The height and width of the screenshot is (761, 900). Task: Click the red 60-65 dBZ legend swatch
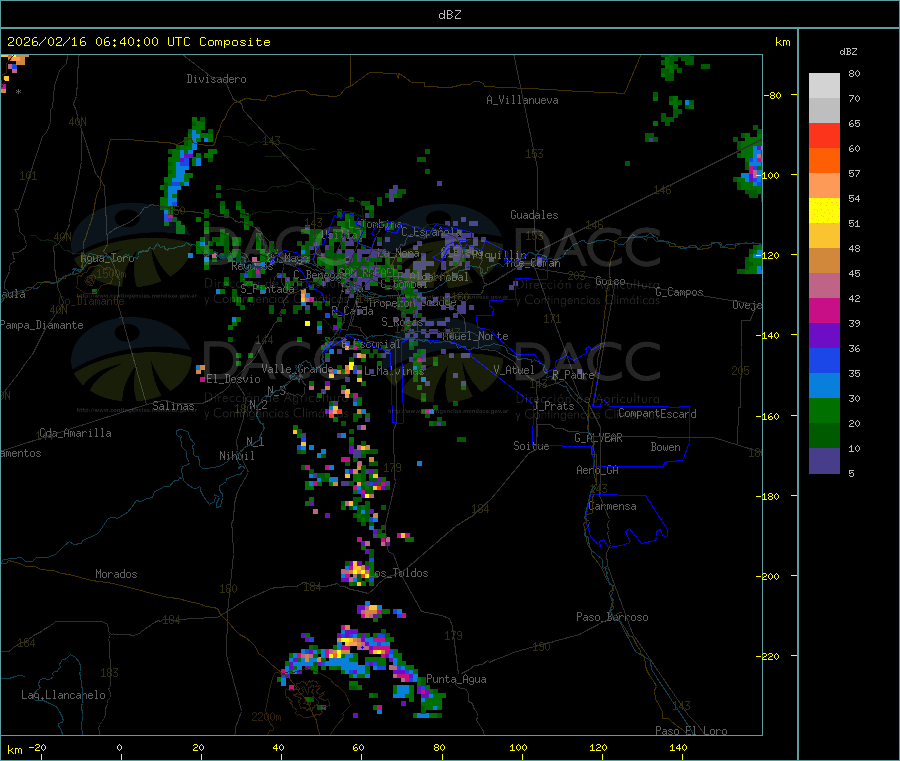pyautogui.click(x=824, y=135)
